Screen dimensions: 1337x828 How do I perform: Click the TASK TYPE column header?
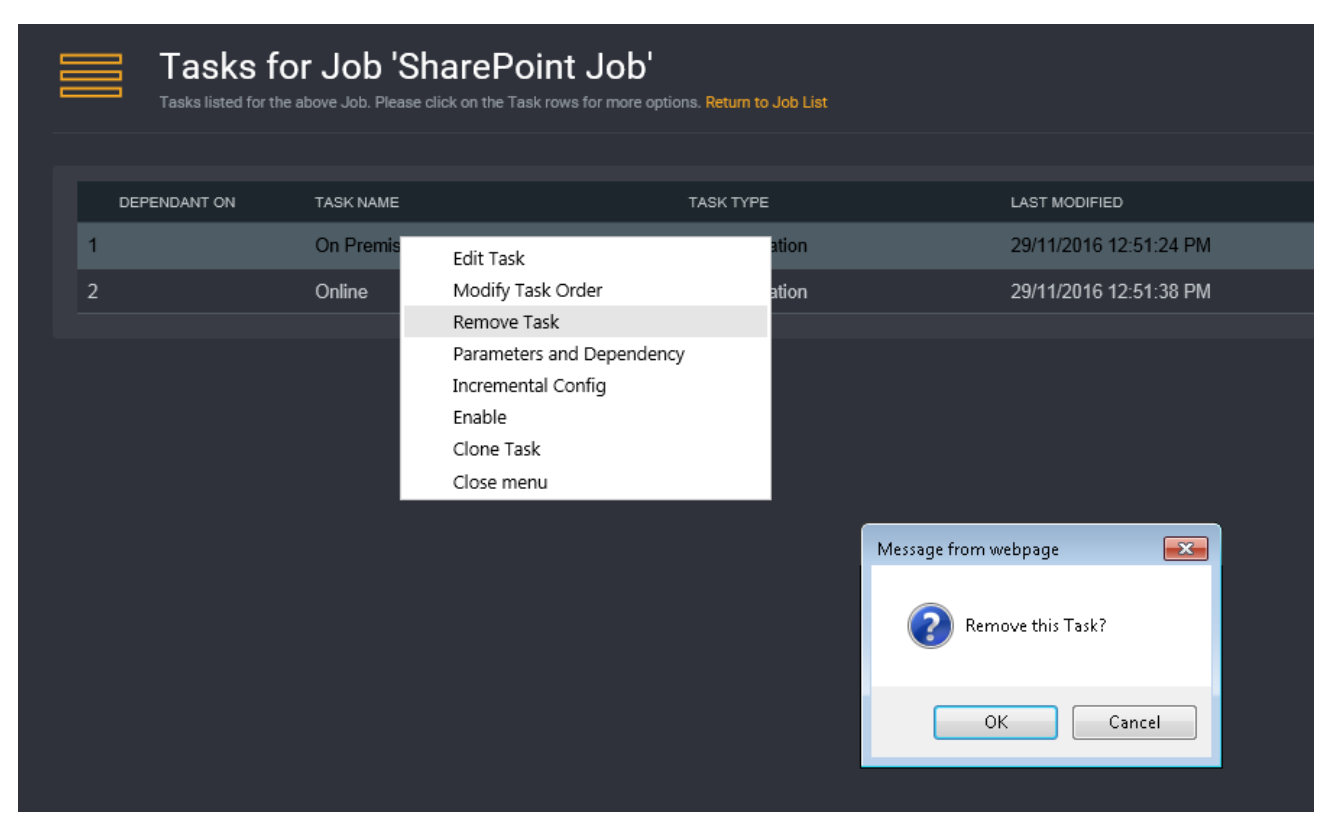[728, 202]
